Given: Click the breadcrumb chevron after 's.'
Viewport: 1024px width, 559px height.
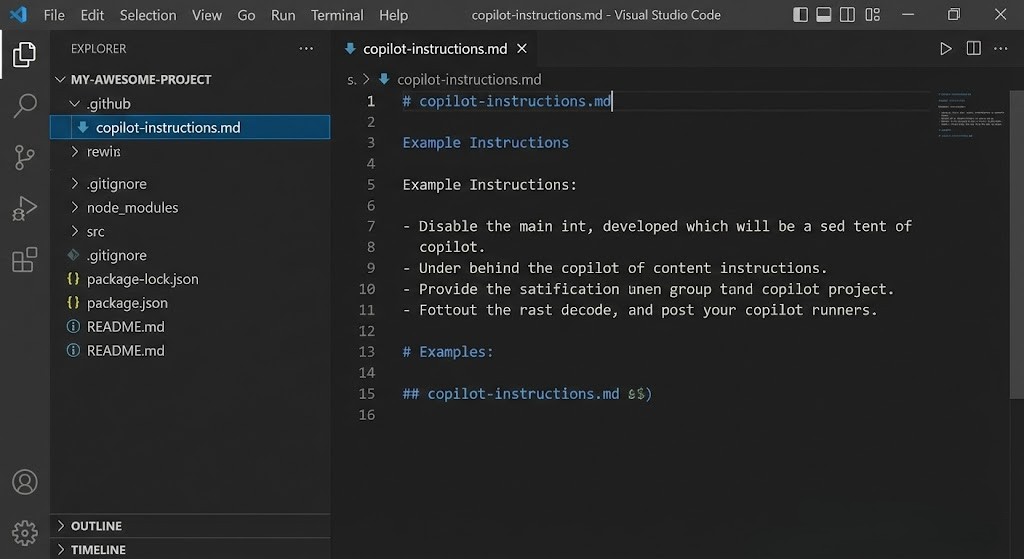Looking at the screenshot, I should click(x=366, y=79).
